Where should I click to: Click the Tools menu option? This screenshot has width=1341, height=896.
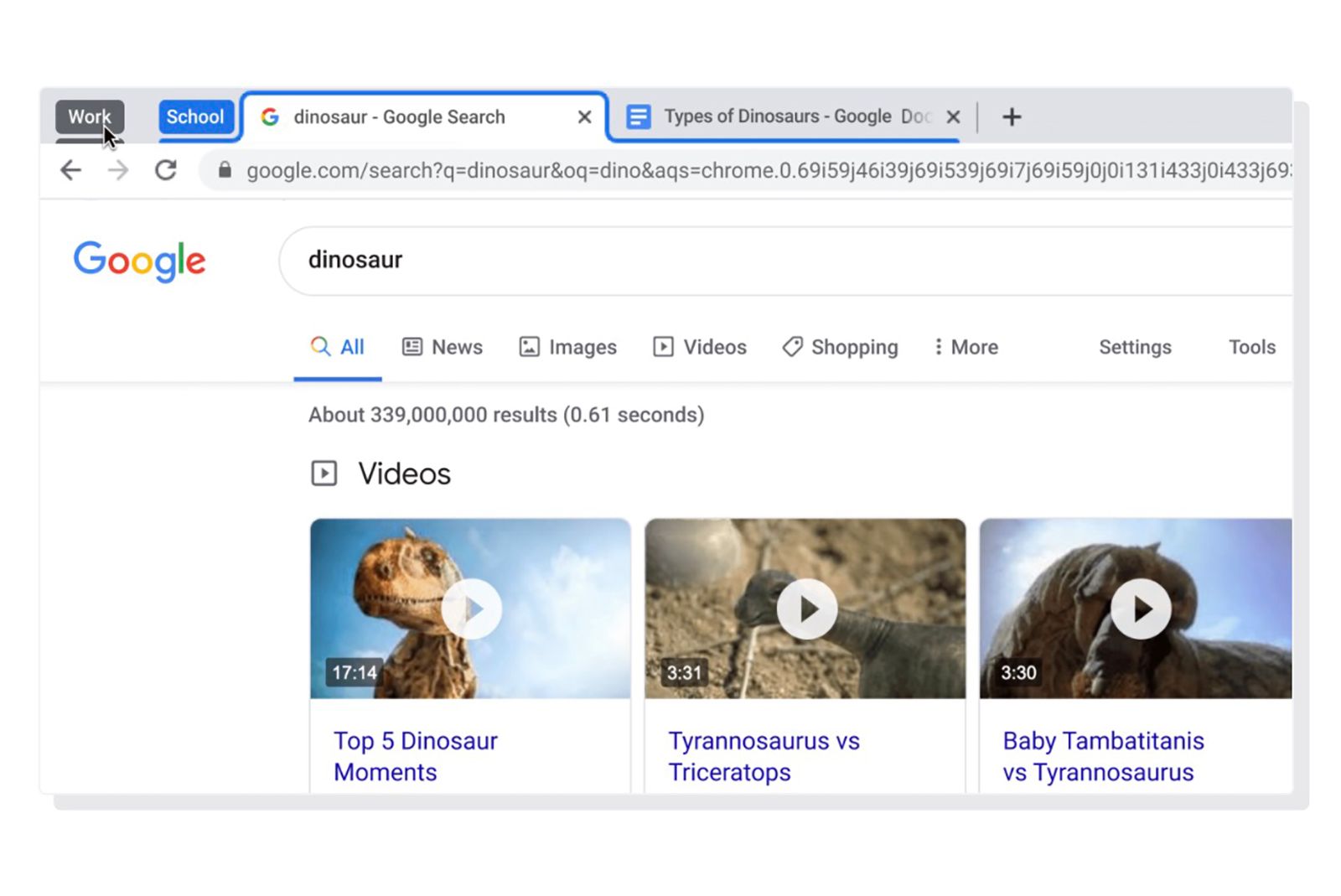(x=1250, y=346)
